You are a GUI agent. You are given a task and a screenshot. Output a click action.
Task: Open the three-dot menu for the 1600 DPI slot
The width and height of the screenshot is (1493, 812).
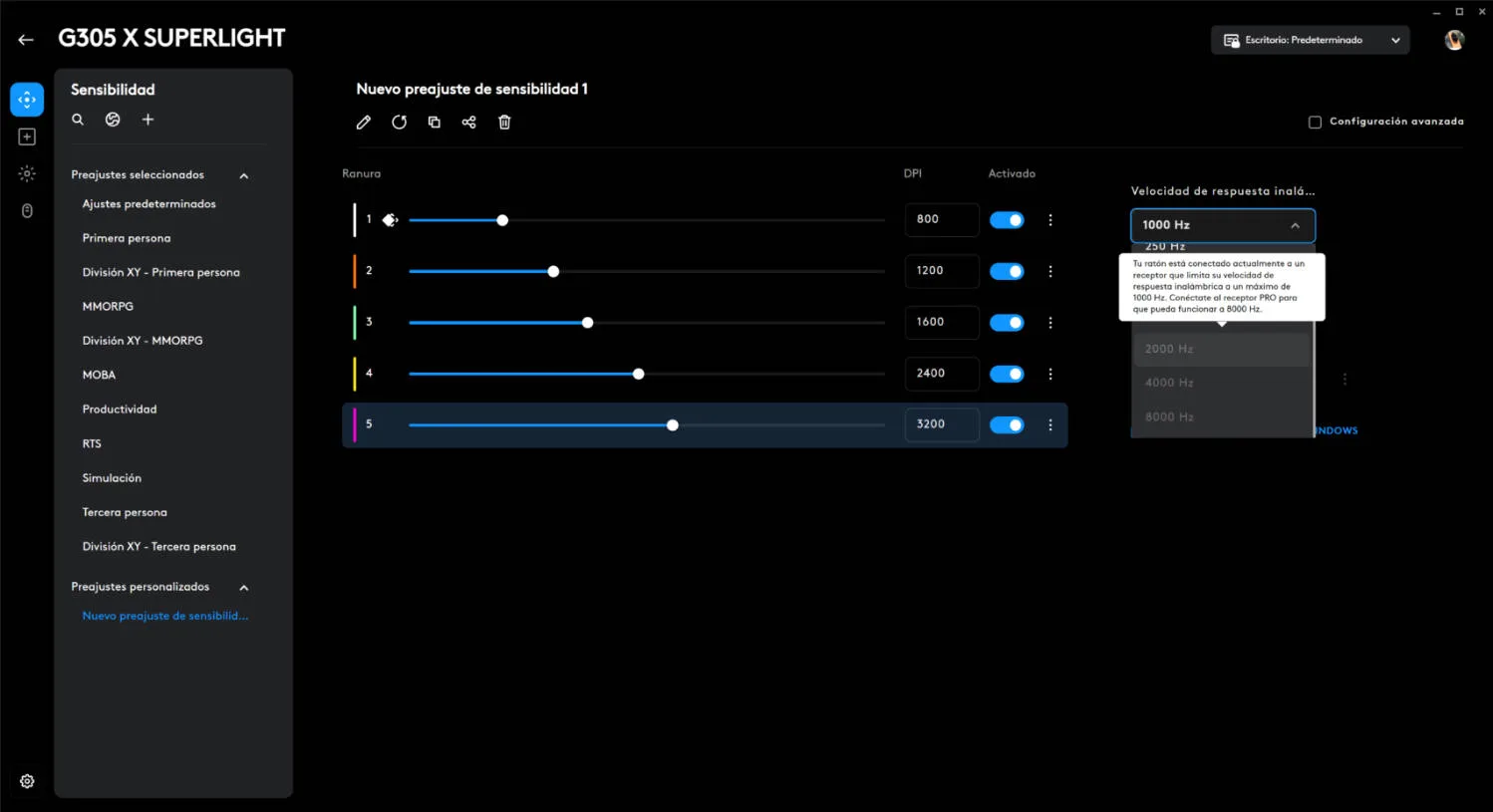point(1050,323)
